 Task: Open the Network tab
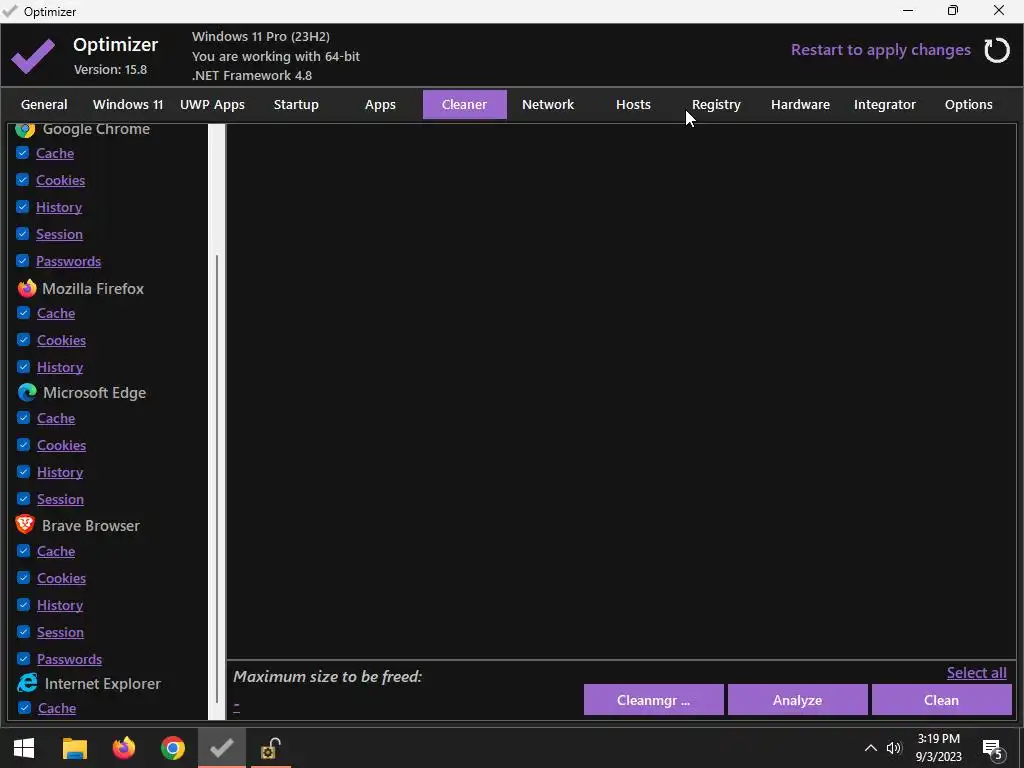(x=548, y=104)
